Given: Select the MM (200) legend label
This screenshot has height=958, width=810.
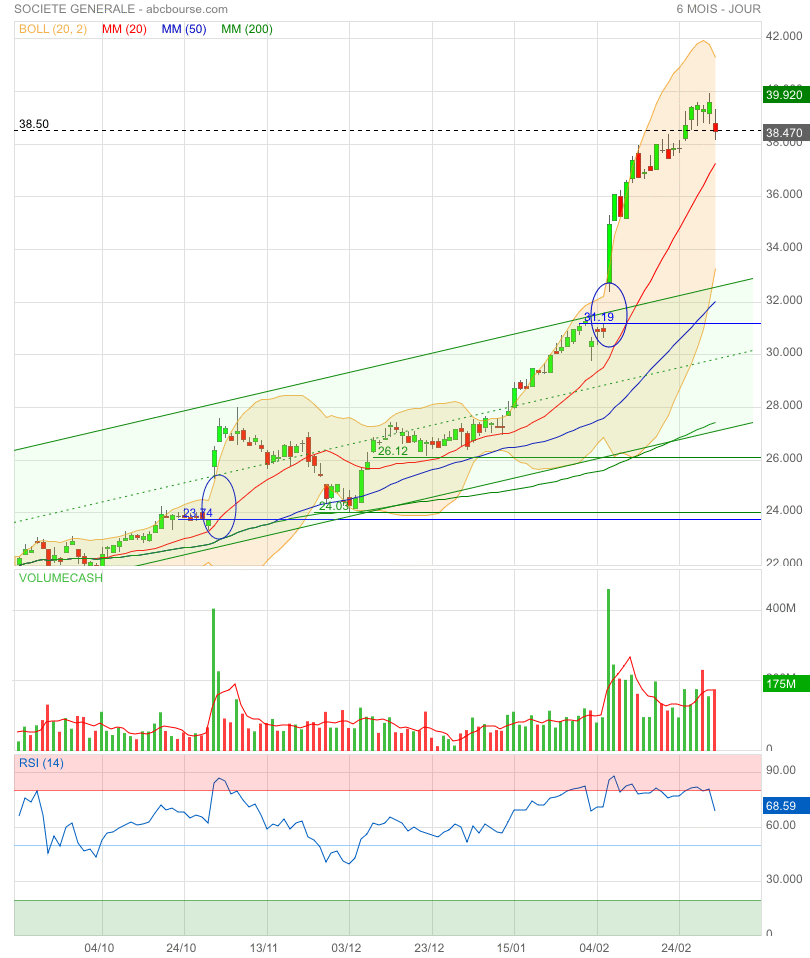Looking at the screenshot, I should coord(247,29).
